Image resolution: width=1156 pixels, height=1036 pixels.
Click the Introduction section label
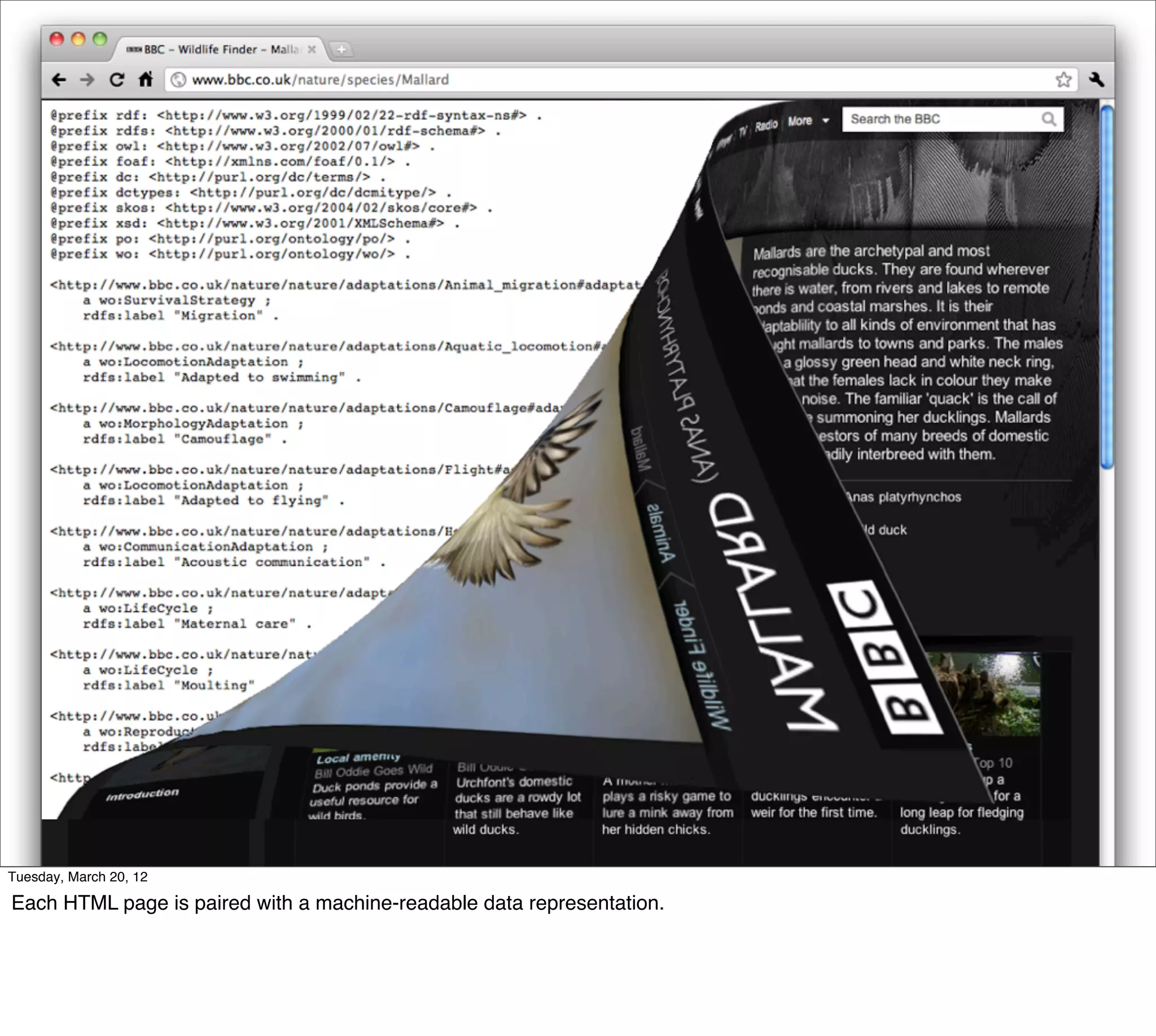(x=142, y=794)
